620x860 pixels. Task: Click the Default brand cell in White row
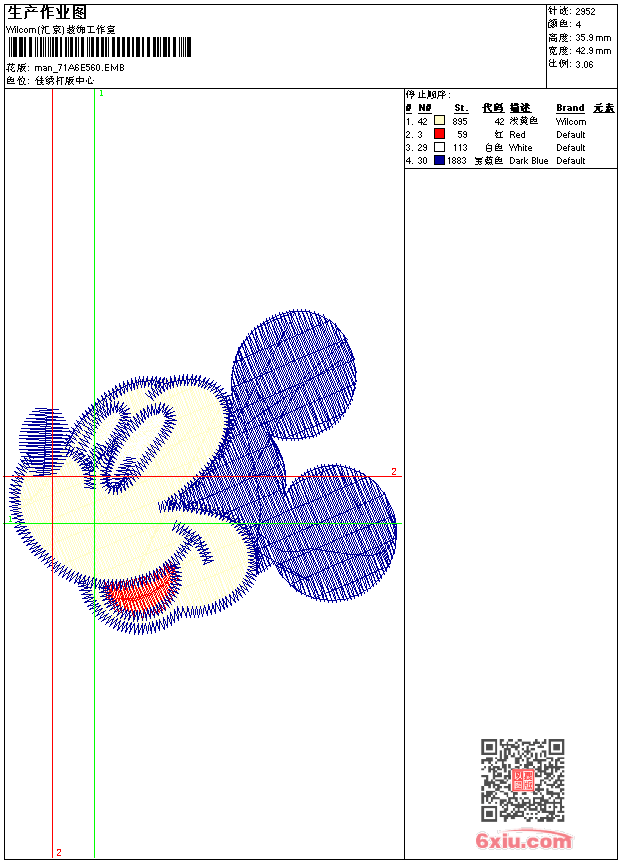pos(571,148)
